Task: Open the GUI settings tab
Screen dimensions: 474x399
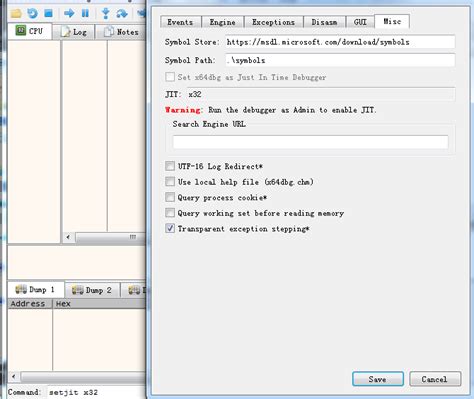Action: coord(360,22)
